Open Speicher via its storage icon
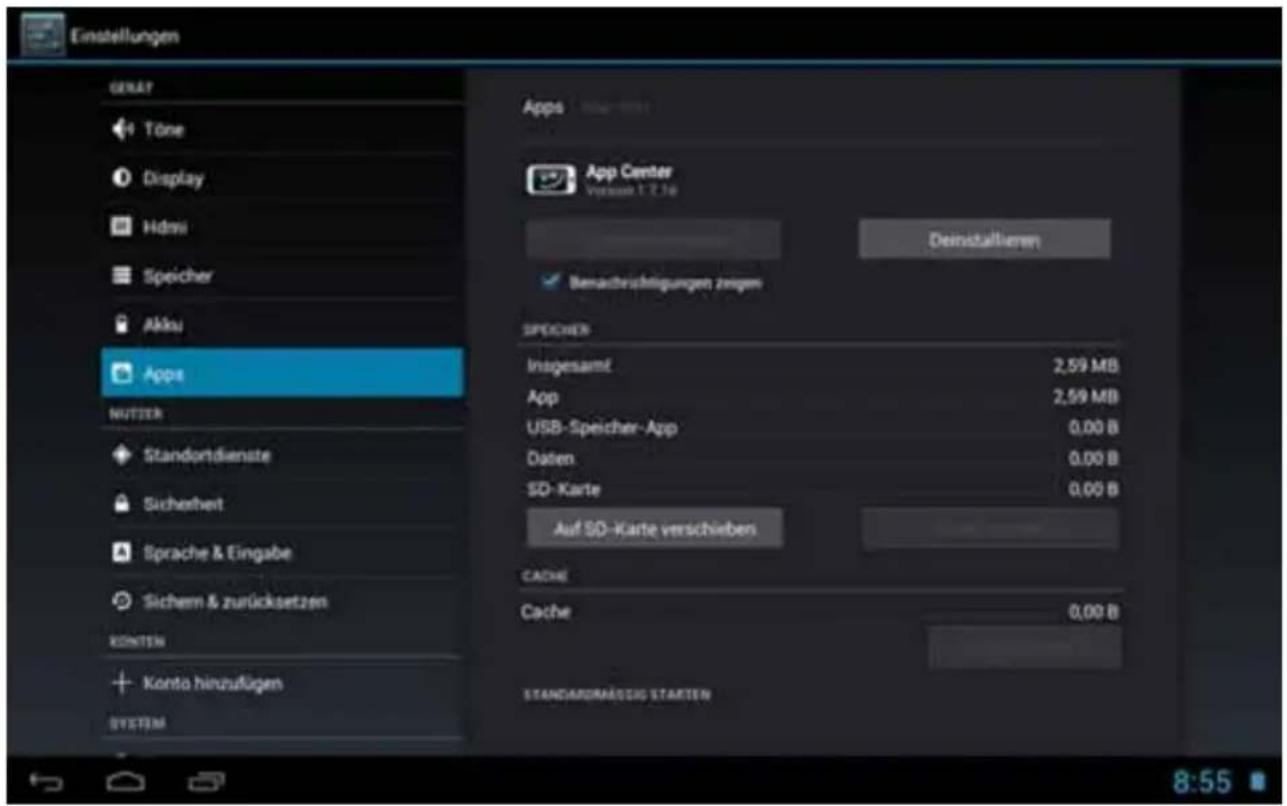 point(122,276)
